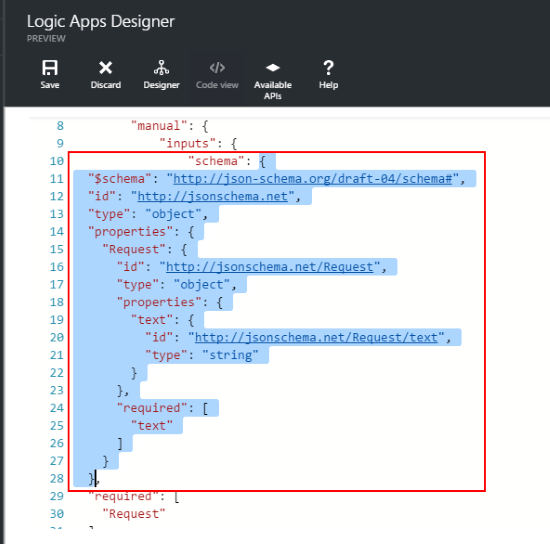
Task: Click the "required" key on line 29
Action: [123, 496]
